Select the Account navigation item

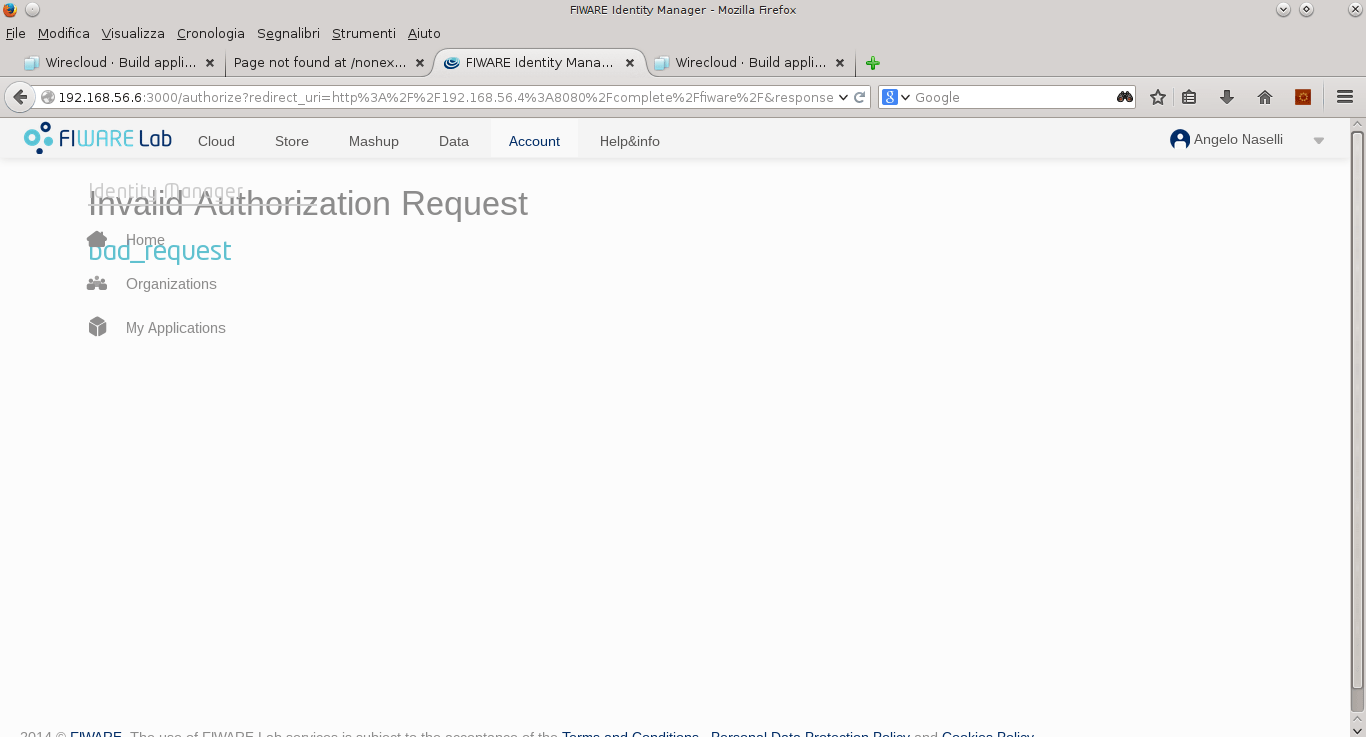(x=534, y=141)
